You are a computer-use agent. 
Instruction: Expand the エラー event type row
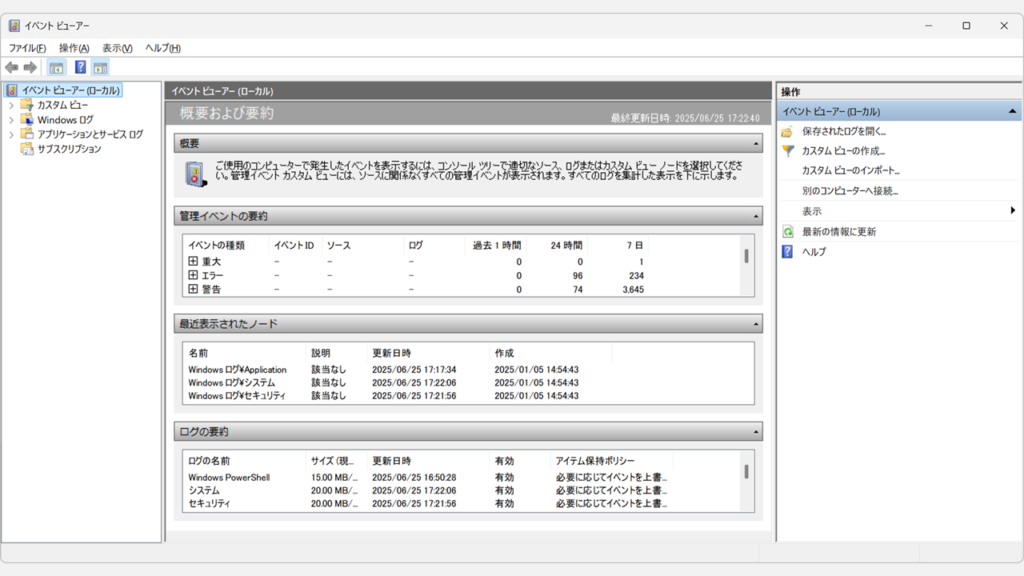point(193,275)
